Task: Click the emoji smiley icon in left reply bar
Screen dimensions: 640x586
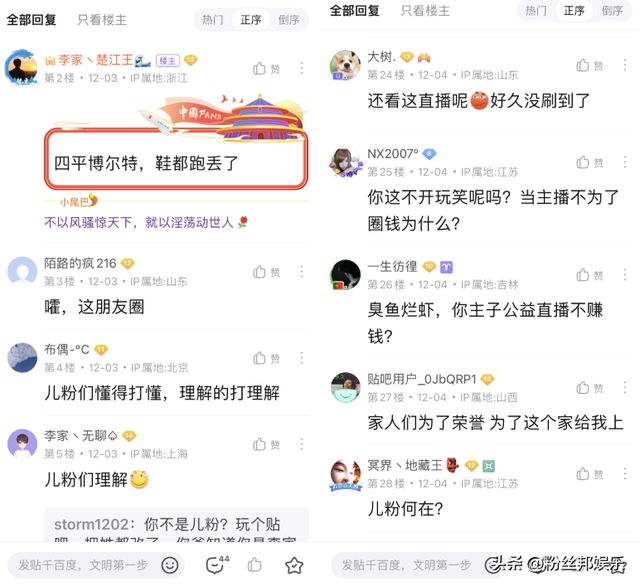Action: pyautogui.click(x=170, y=565)
